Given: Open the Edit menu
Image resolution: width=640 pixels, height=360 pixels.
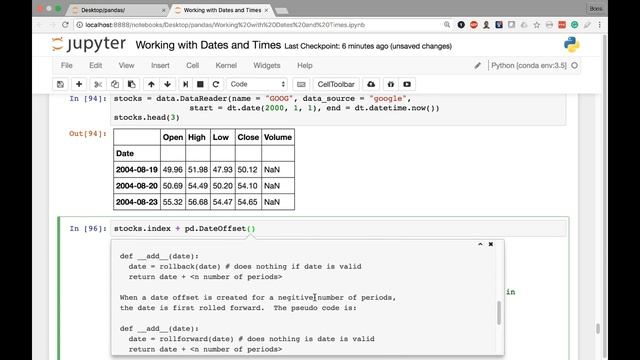Looking at the screenshot, I should 96,65.
